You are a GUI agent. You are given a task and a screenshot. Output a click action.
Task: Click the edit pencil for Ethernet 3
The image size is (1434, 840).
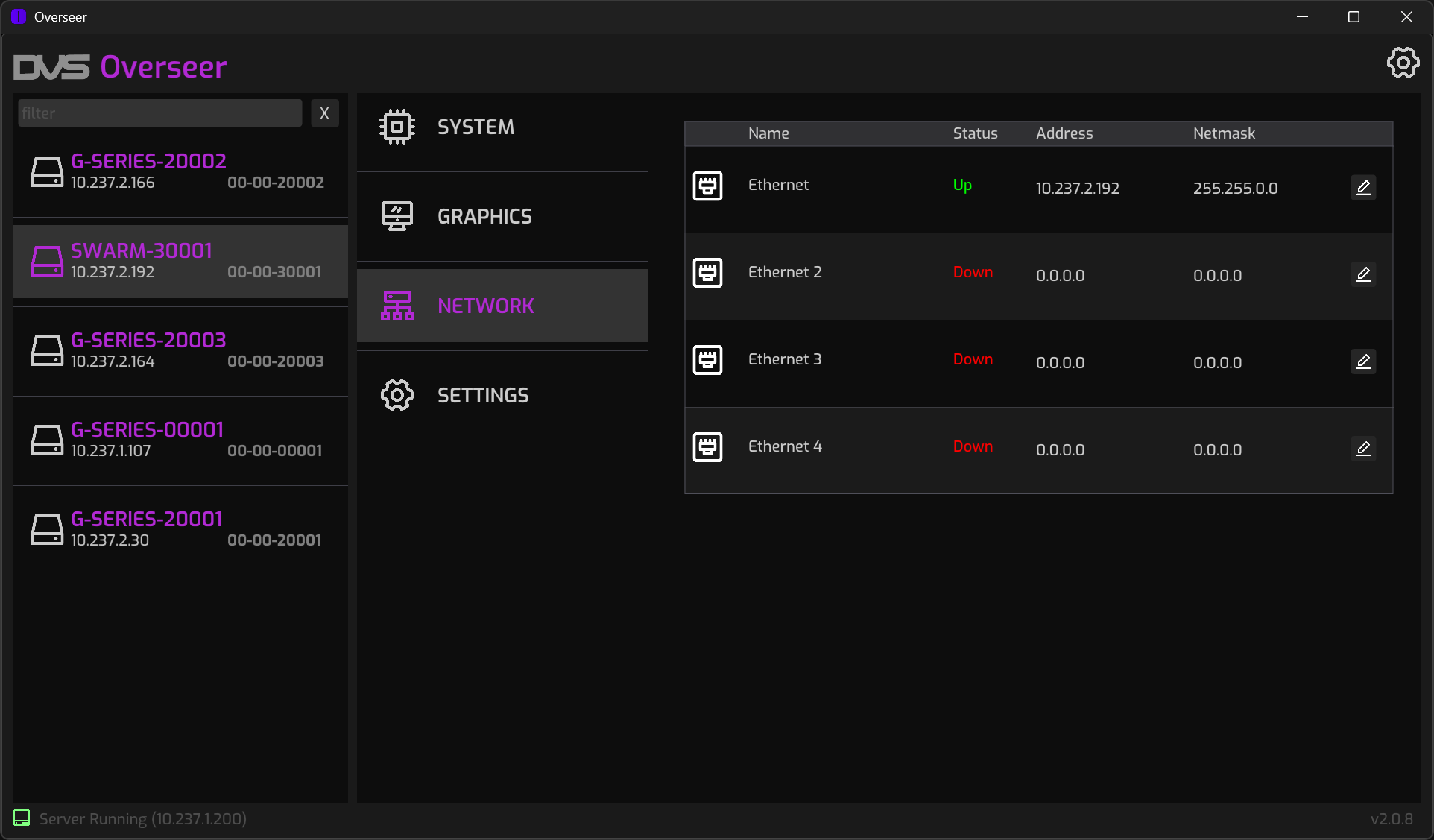(1363, 361)
